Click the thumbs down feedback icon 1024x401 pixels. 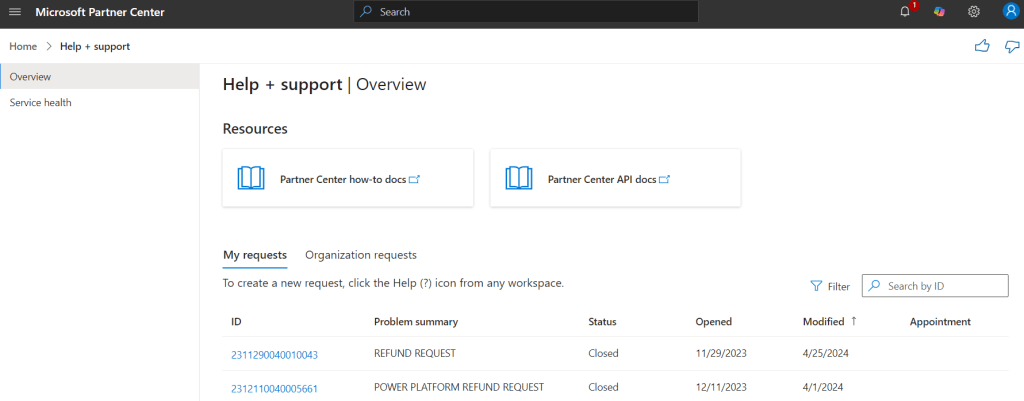tap(1012, 46)
